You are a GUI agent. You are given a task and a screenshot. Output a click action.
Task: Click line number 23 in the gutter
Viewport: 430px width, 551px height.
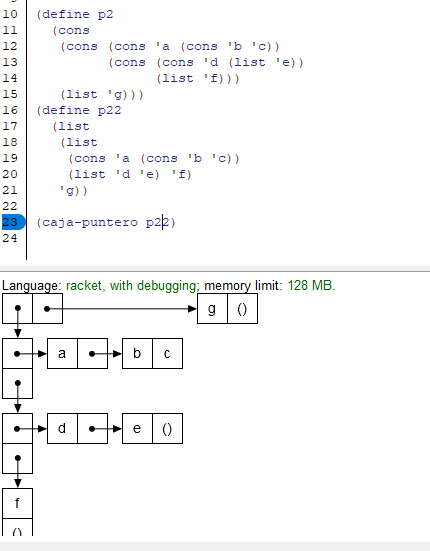10,222
